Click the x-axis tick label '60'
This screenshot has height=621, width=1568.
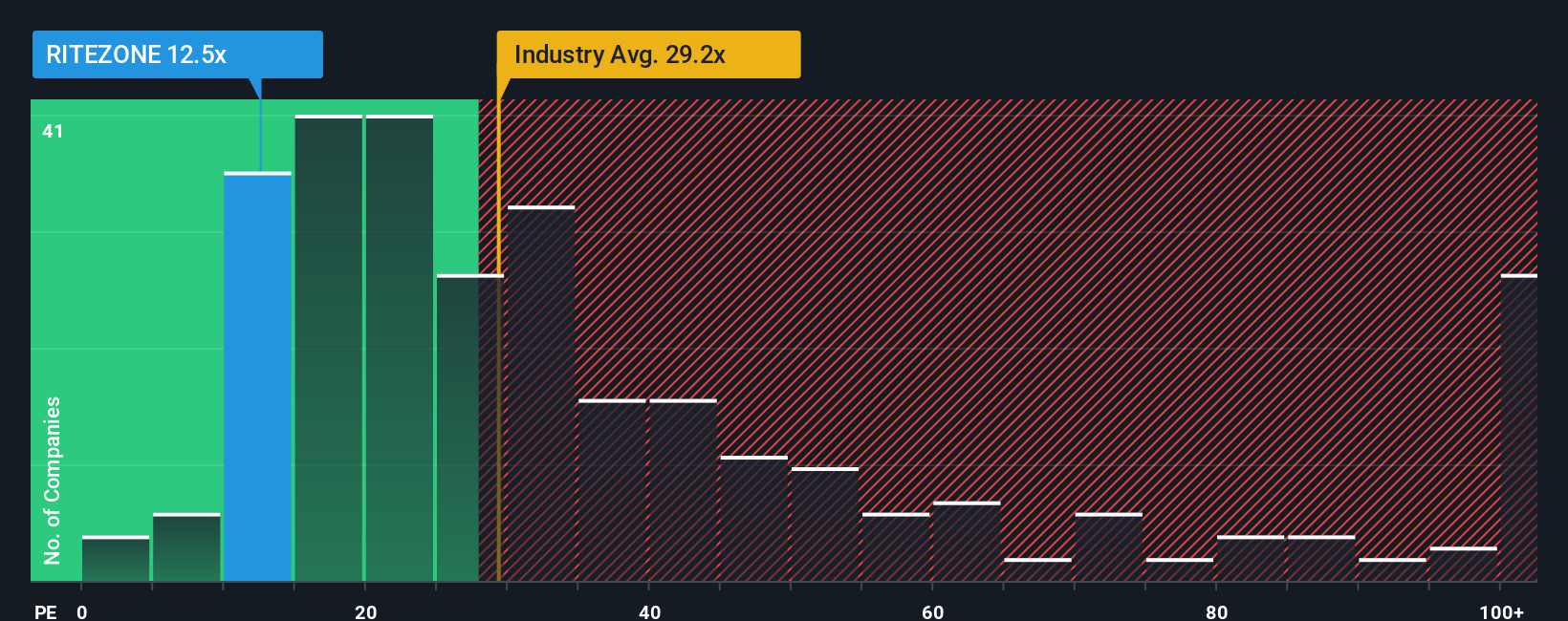point(932,611)
